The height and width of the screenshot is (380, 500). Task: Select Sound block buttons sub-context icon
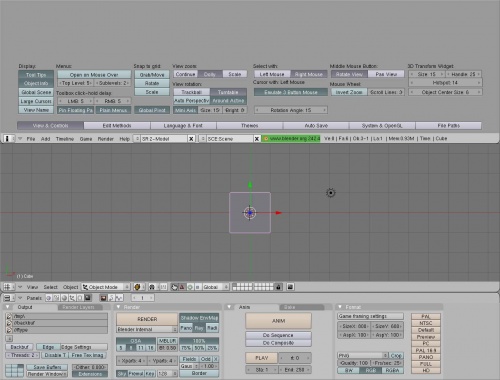pyautogui.click(x=119, y=298)
